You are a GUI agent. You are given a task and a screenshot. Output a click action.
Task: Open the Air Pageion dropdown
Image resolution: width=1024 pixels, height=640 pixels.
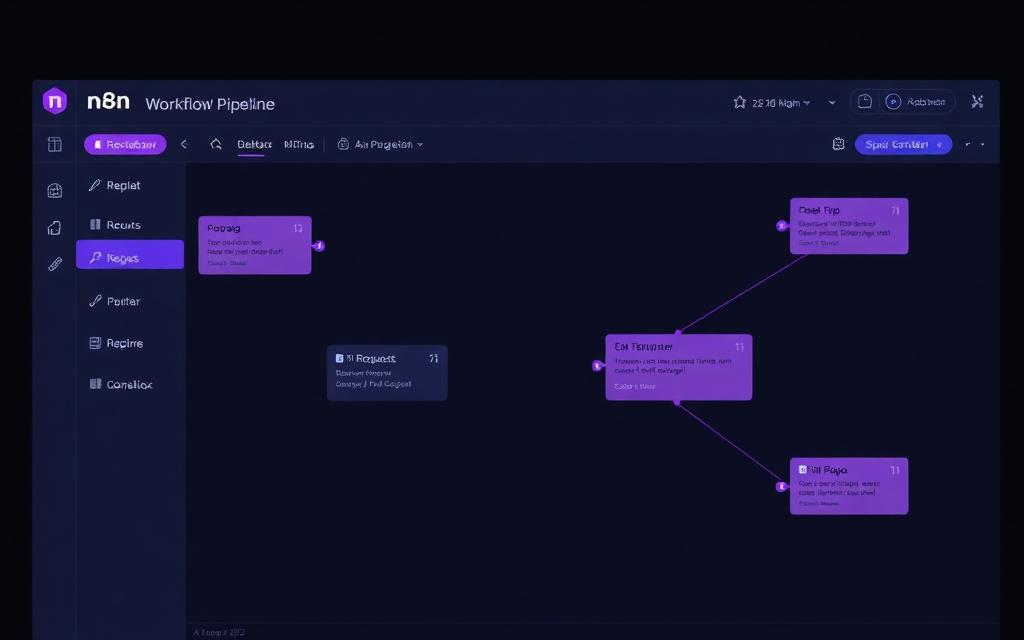(x=381, y=144)
